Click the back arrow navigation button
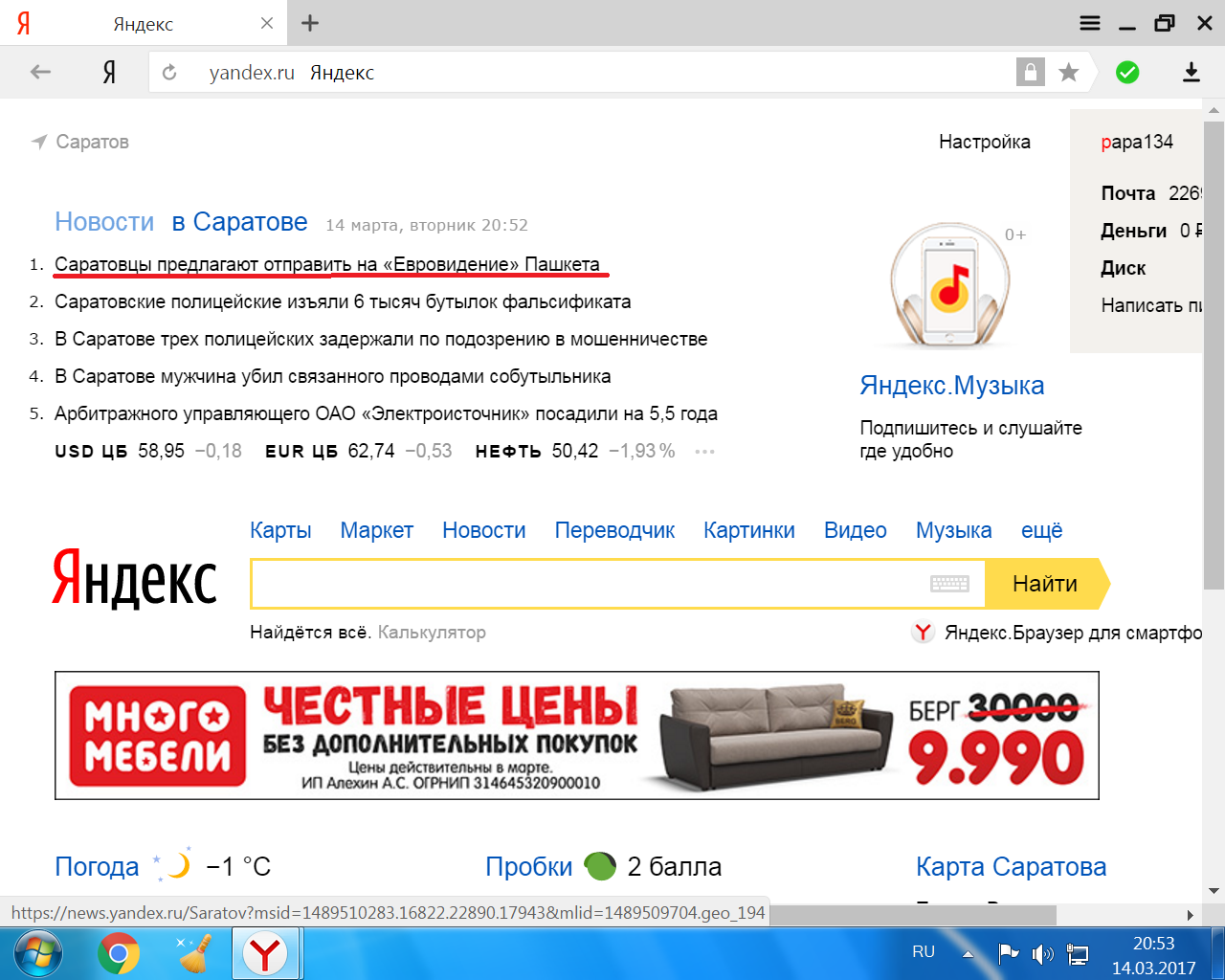Image resolution: width=1225 pixels, height=980 pixels. [40, 72]
